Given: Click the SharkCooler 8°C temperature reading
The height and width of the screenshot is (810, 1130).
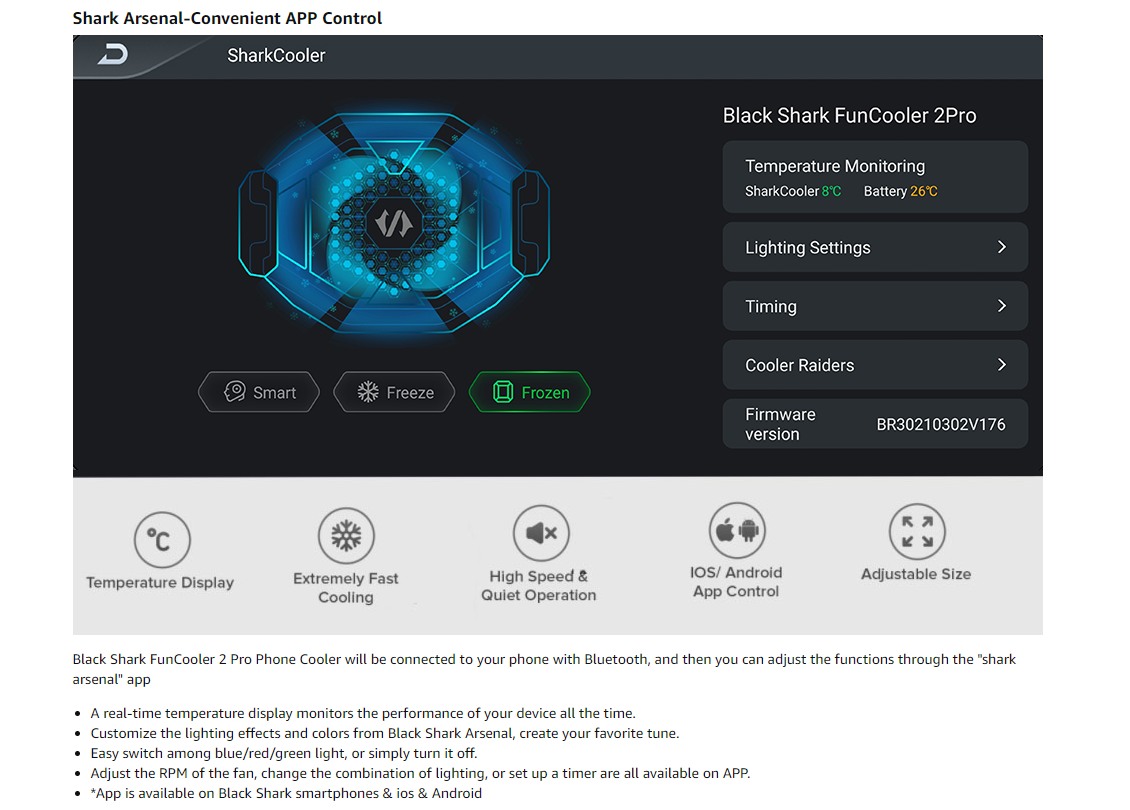Looking at the screenshot, I should pyautogui.click(x=793, y=192).
